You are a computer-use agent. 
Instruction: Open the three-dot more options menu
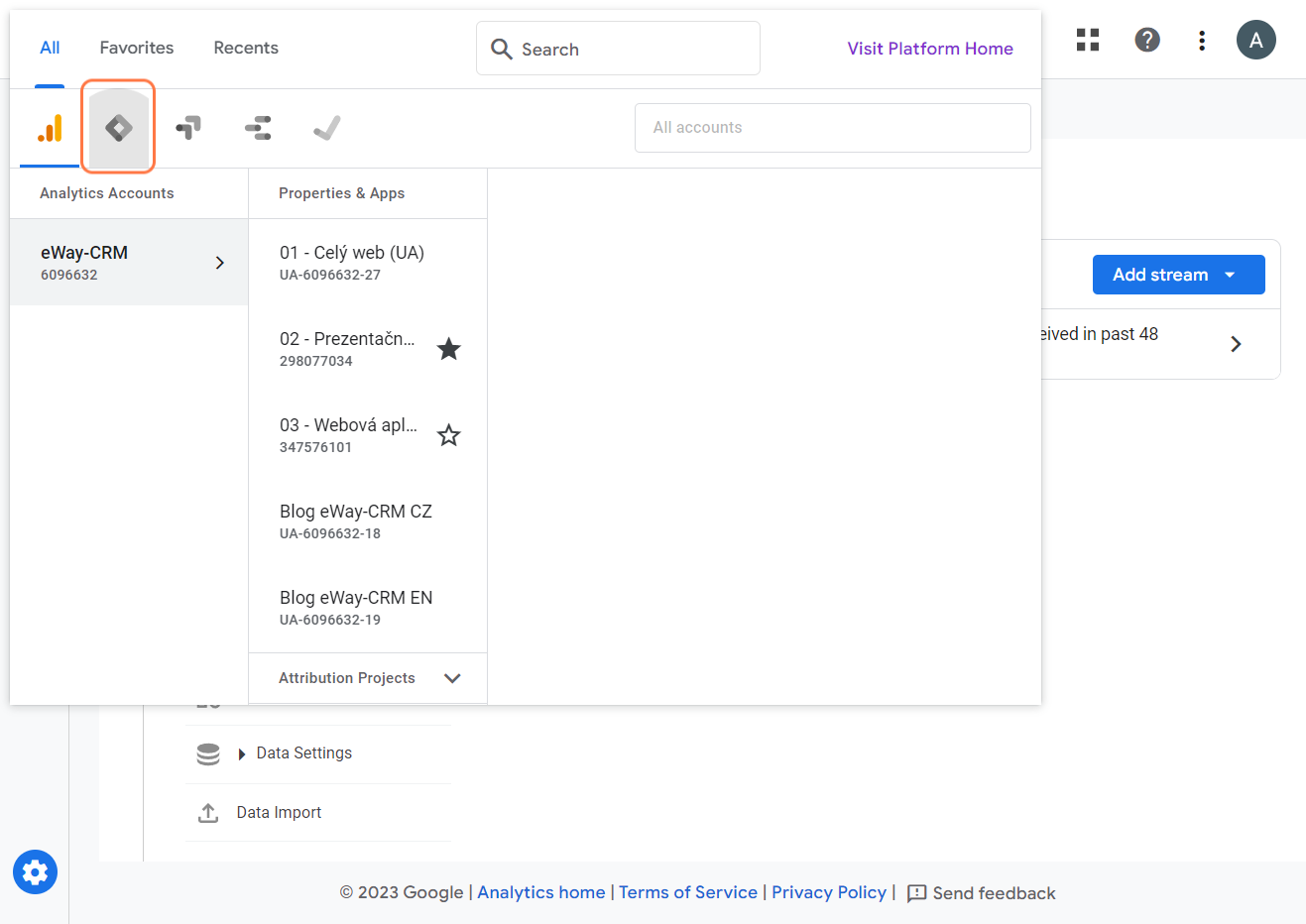(1202, 40)
